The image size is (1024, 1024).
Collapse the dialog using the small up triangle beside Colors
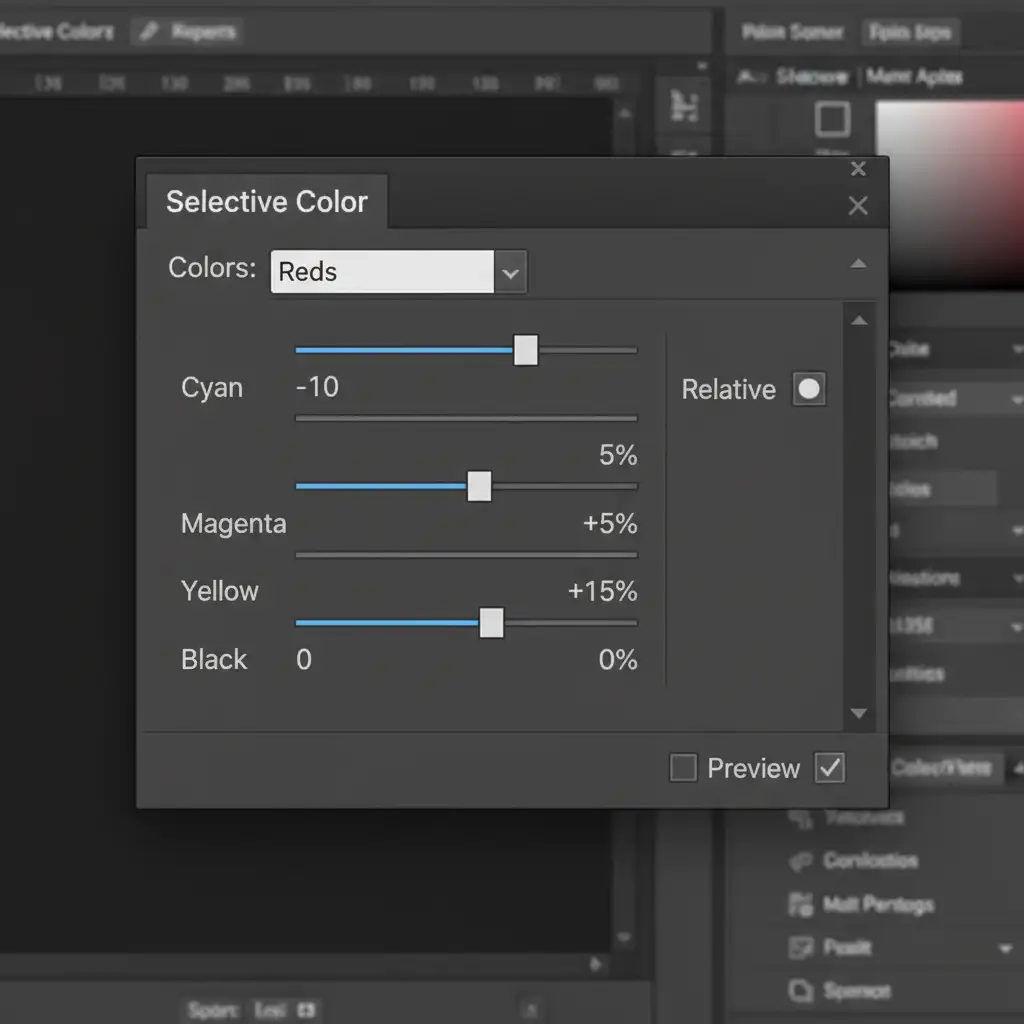pos(858,265)
